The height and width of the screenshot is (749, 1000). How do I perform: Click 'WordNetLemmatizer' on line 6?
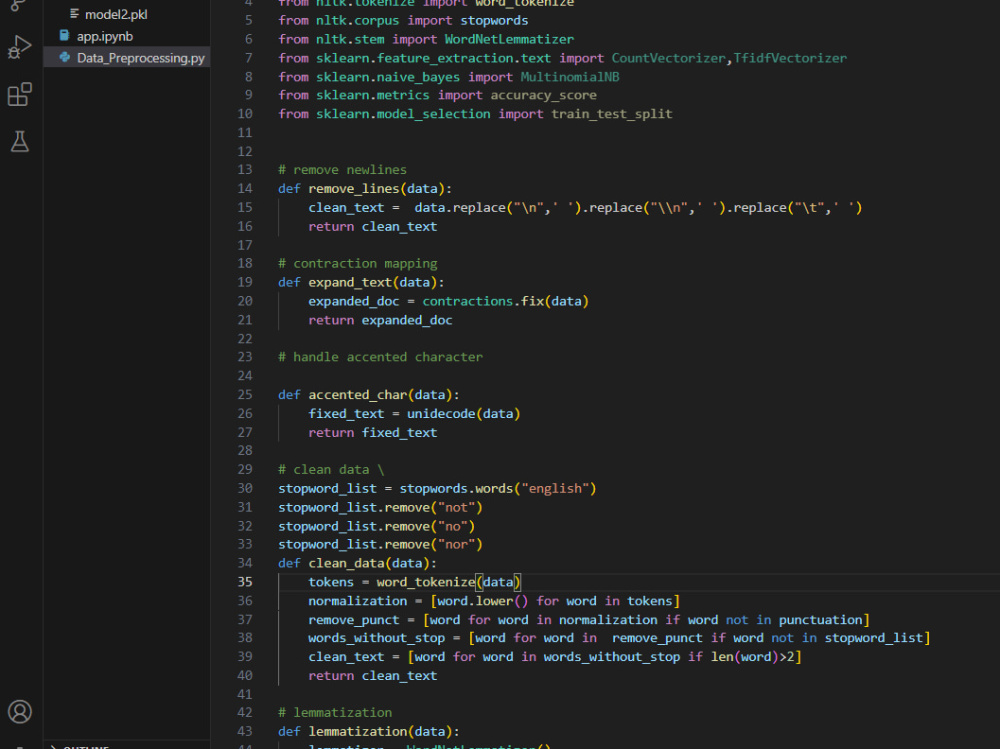tap(509, 39)
